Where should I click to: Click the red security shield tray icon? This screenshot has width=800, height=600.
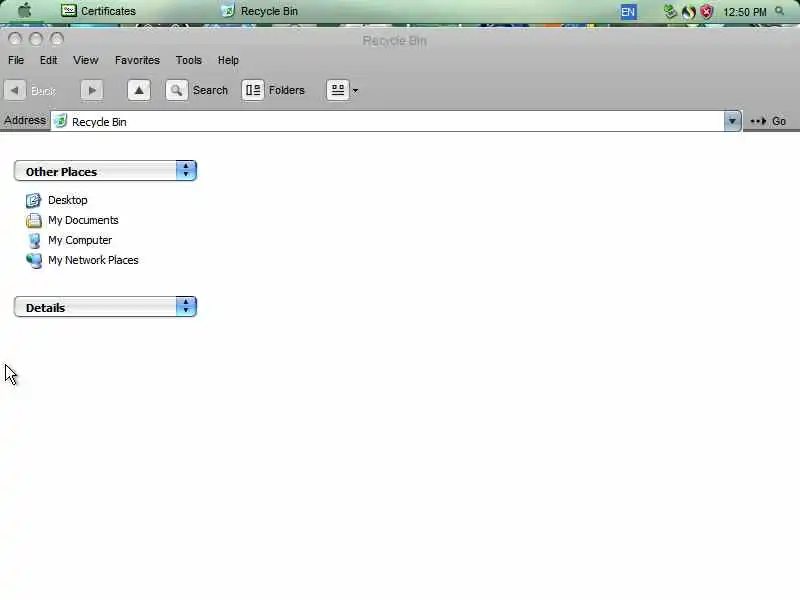[x=706, y=11]
